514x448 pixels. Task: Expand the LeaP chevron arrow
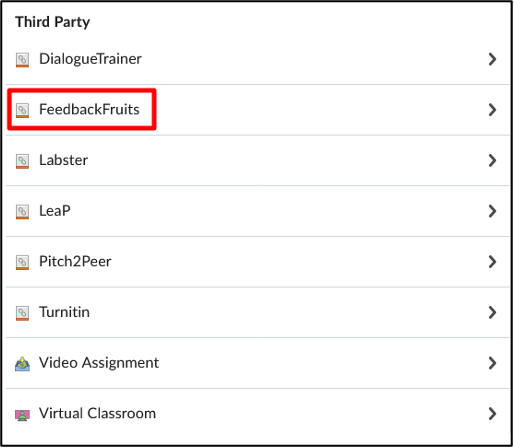(x=492, y=211)
